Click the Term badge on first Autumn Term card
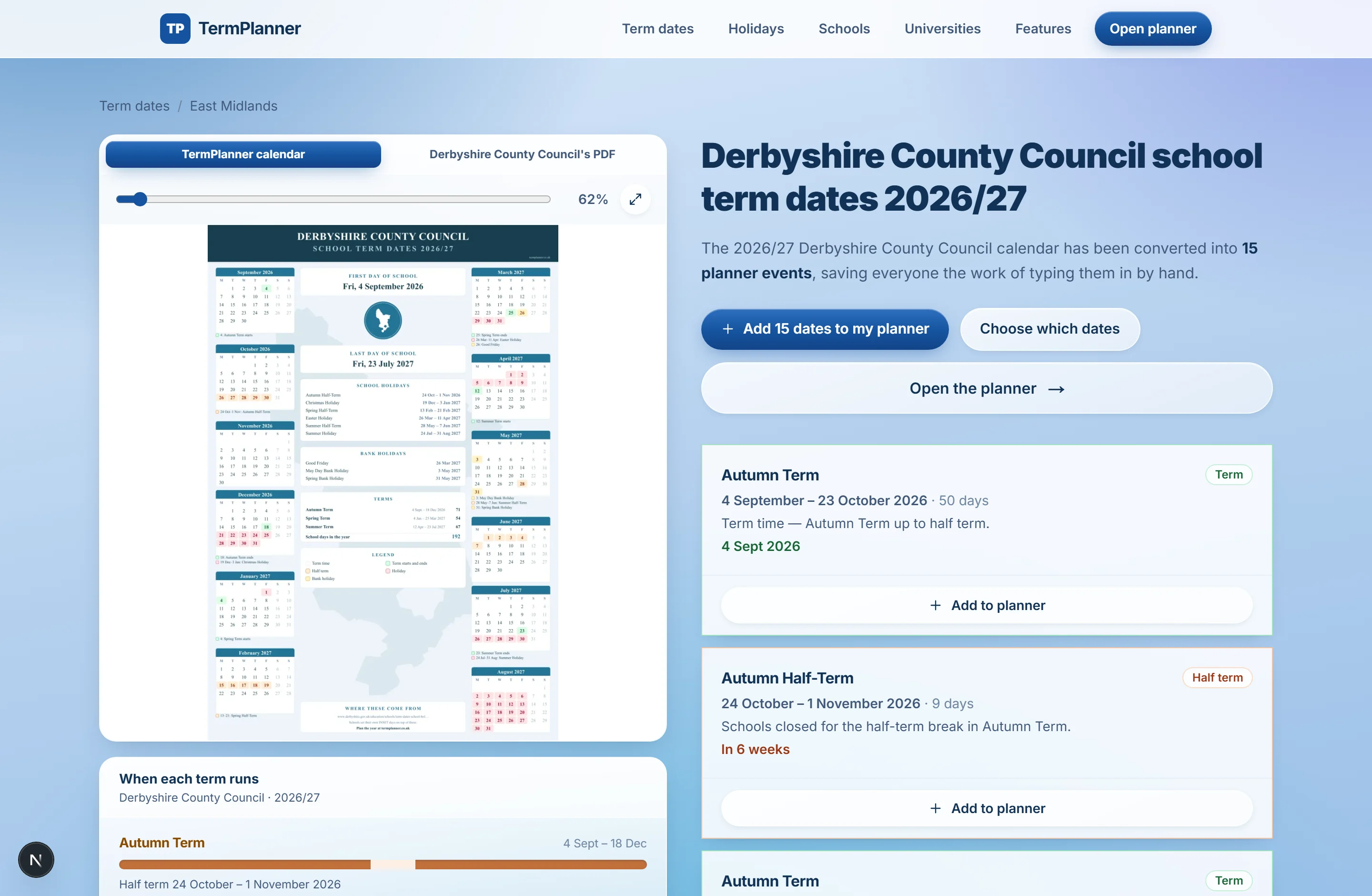Screen dimensions: 1372x896 (x=1229, y=475)
